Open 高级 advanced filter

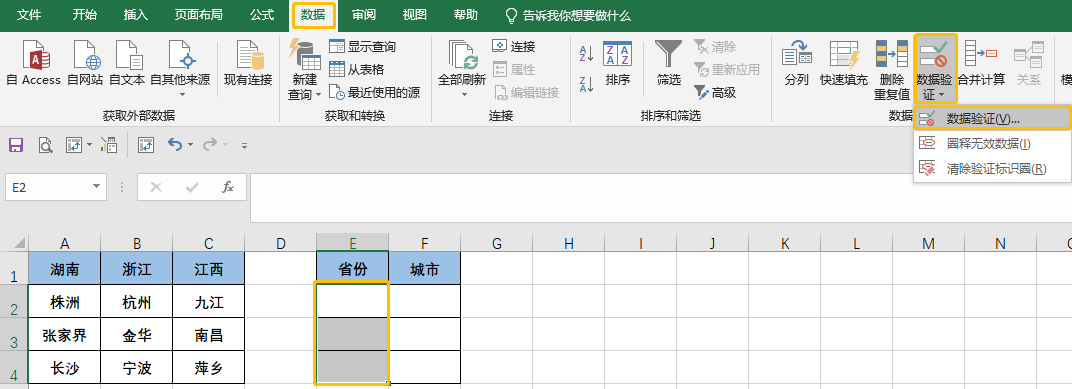[715, 92]
